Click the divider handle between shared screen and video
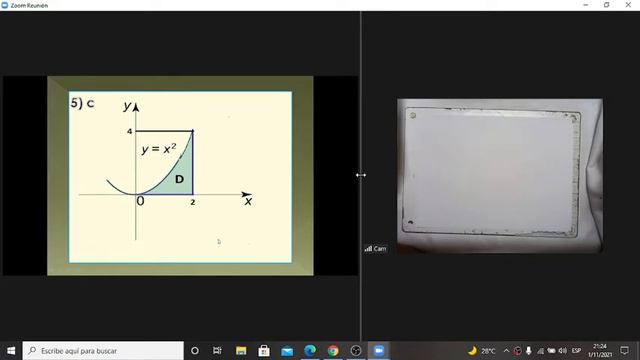 (x=361, y=175)
